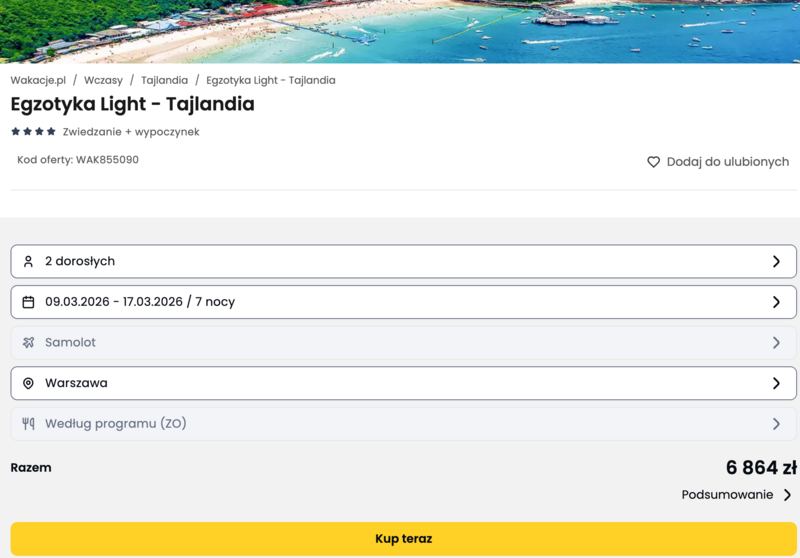Image resolution: width=800 pixels, height=558 pixels.
Task: Click the person icon beside 2 dorosłych
Action: coord(28,261)
